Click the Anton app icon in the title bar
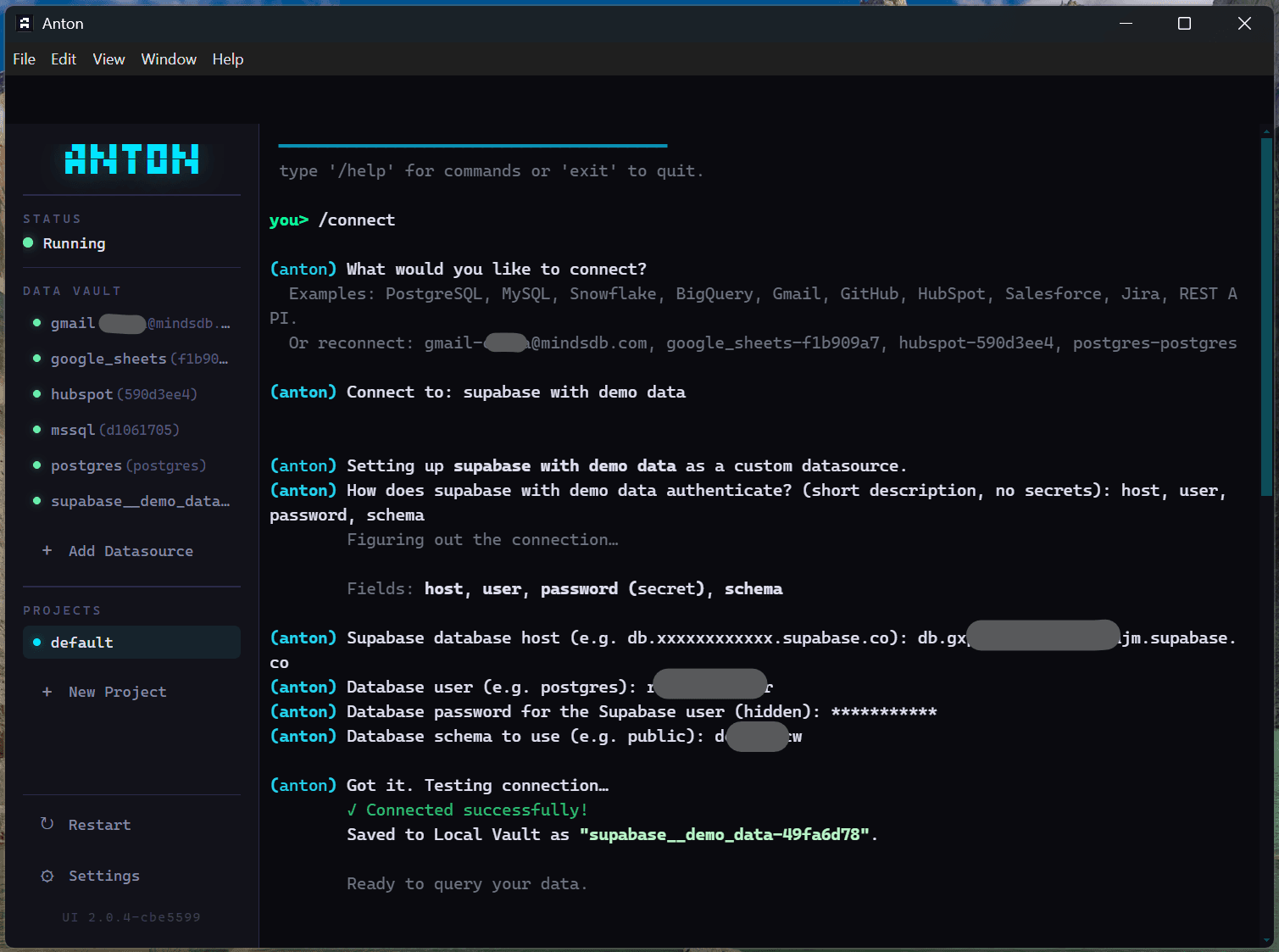 tap(25, 23)
